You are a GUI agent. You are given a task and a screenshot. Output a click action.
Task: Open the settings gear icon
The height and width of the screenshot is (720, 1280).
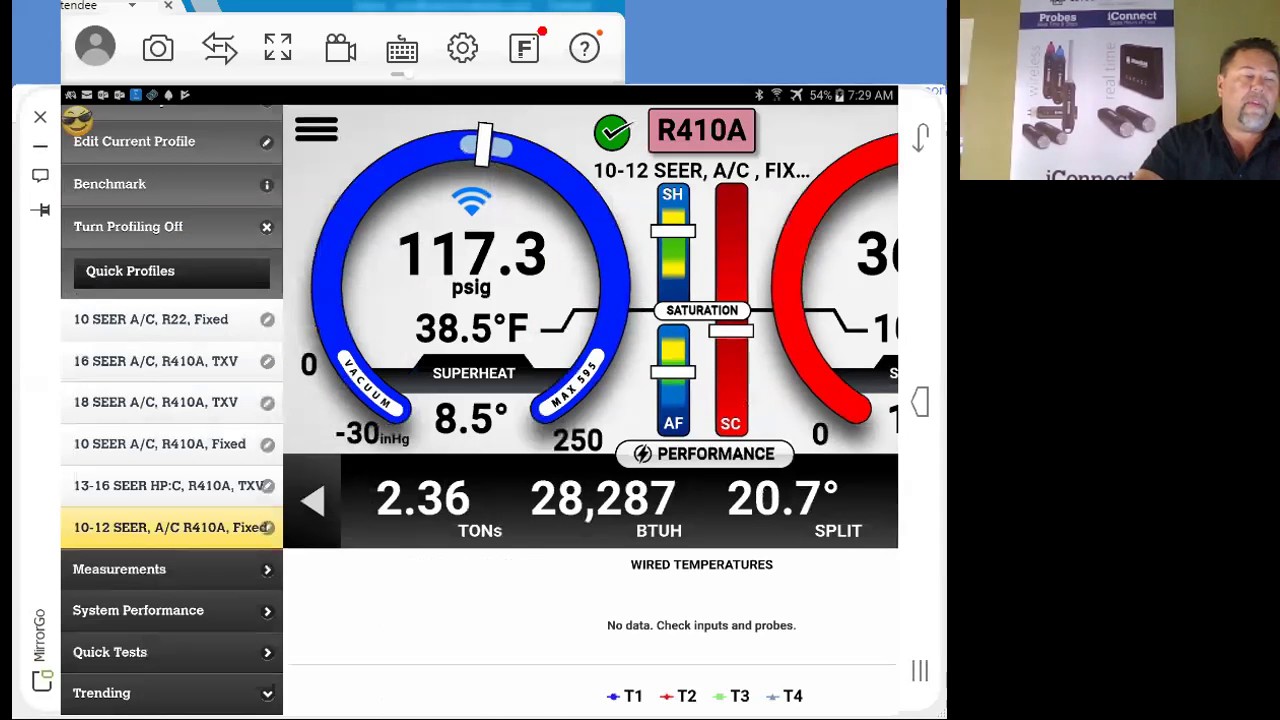coord(462,48)
